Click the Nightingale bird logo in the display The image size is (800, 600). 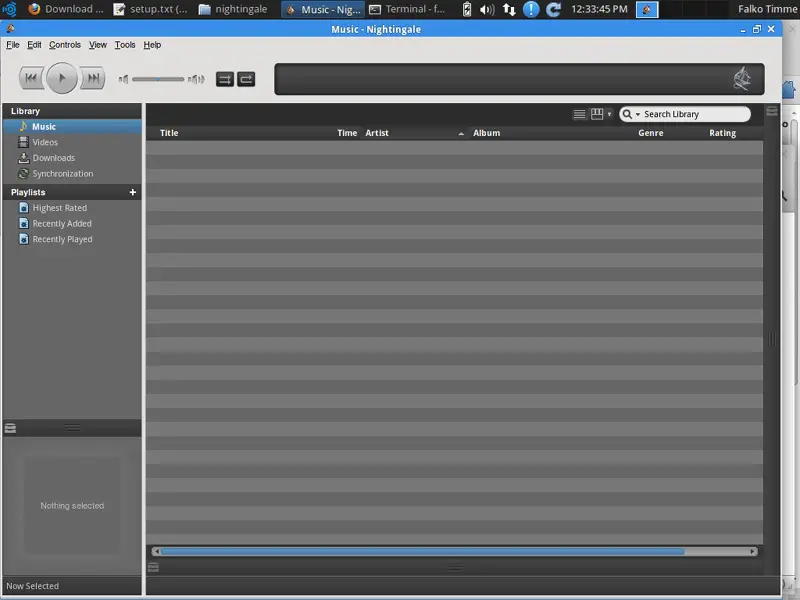click(x=742, y=79)
